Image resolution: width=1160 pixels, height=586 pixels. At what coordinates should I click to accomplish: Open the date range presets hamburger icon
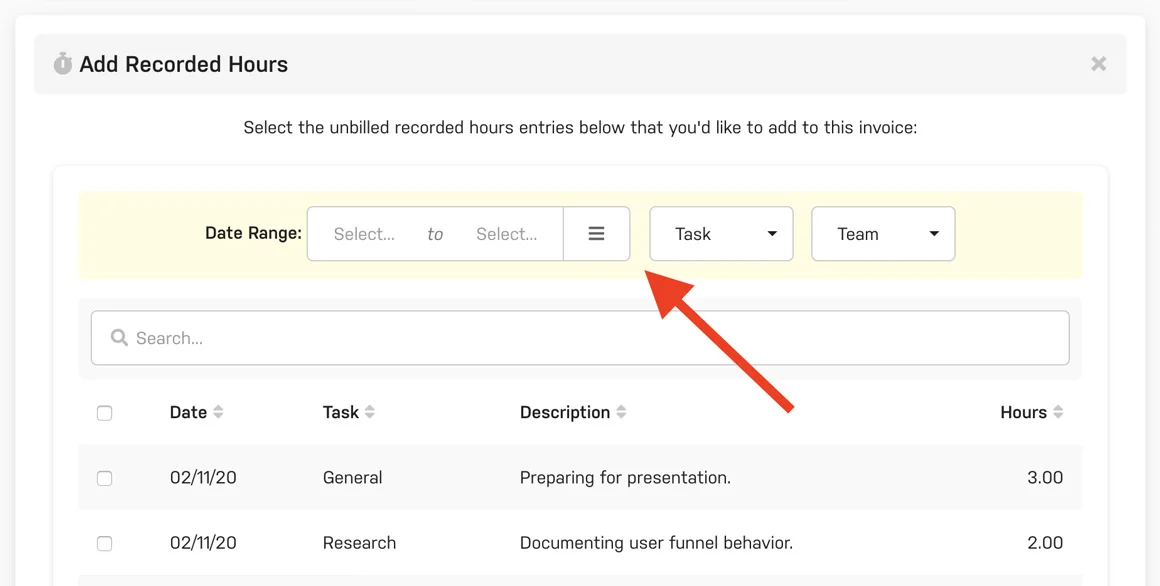597,233
